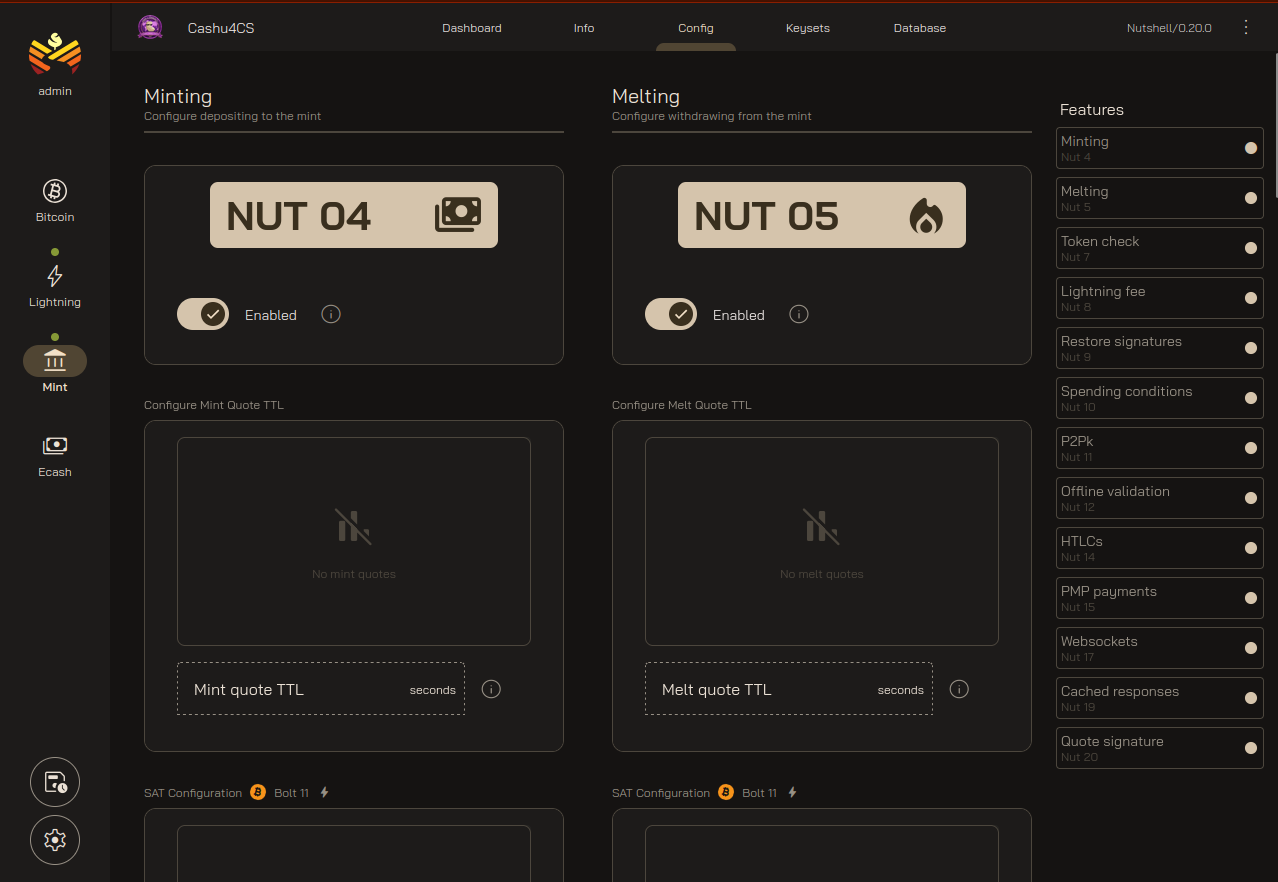The image size is (1278, 882).
Task: Select the Token check Nut 7 feature card
Action: [1159, 248]
